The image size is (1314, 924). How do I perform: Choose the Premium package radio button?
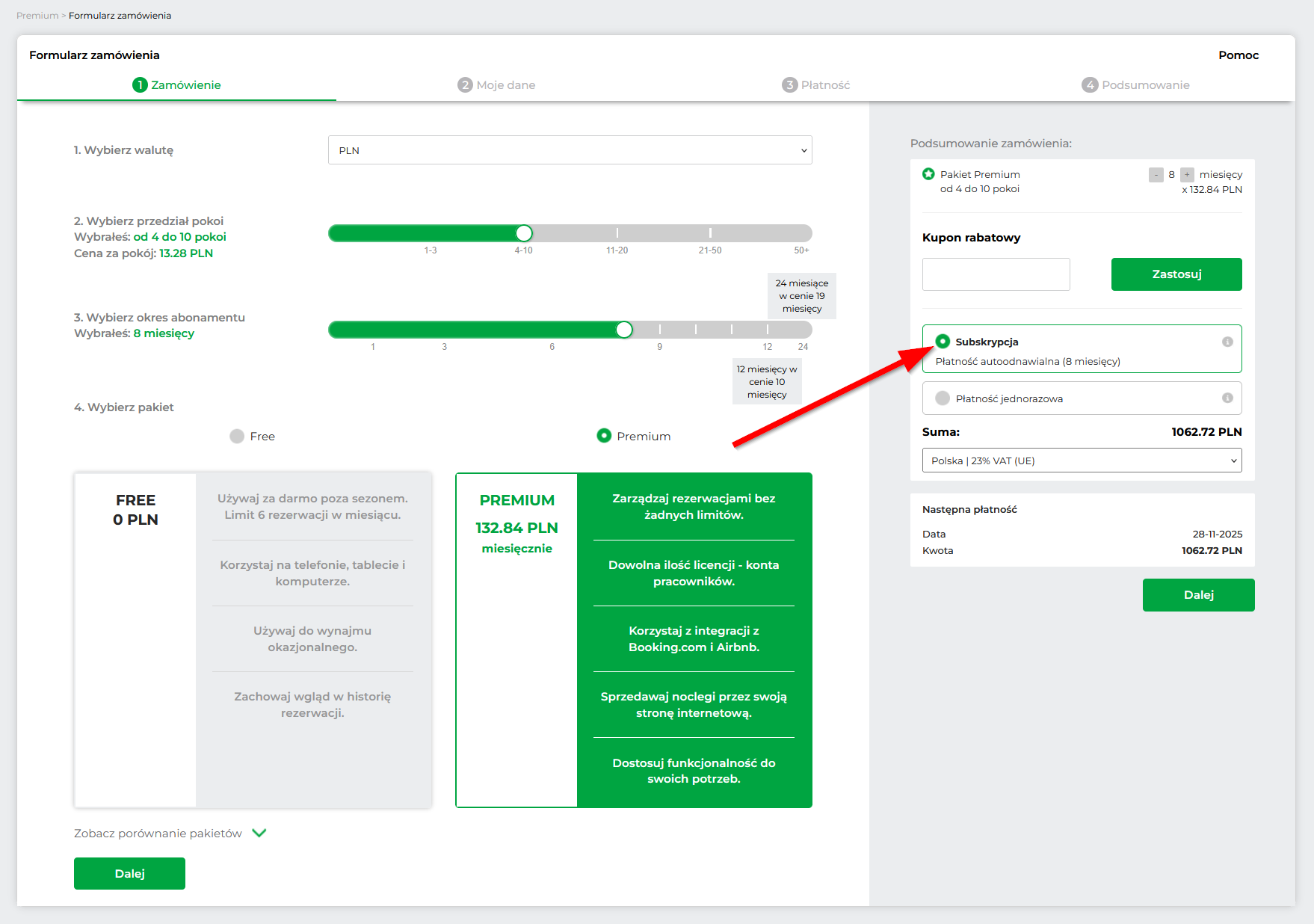pyautogui.click(x=604, y=436)
